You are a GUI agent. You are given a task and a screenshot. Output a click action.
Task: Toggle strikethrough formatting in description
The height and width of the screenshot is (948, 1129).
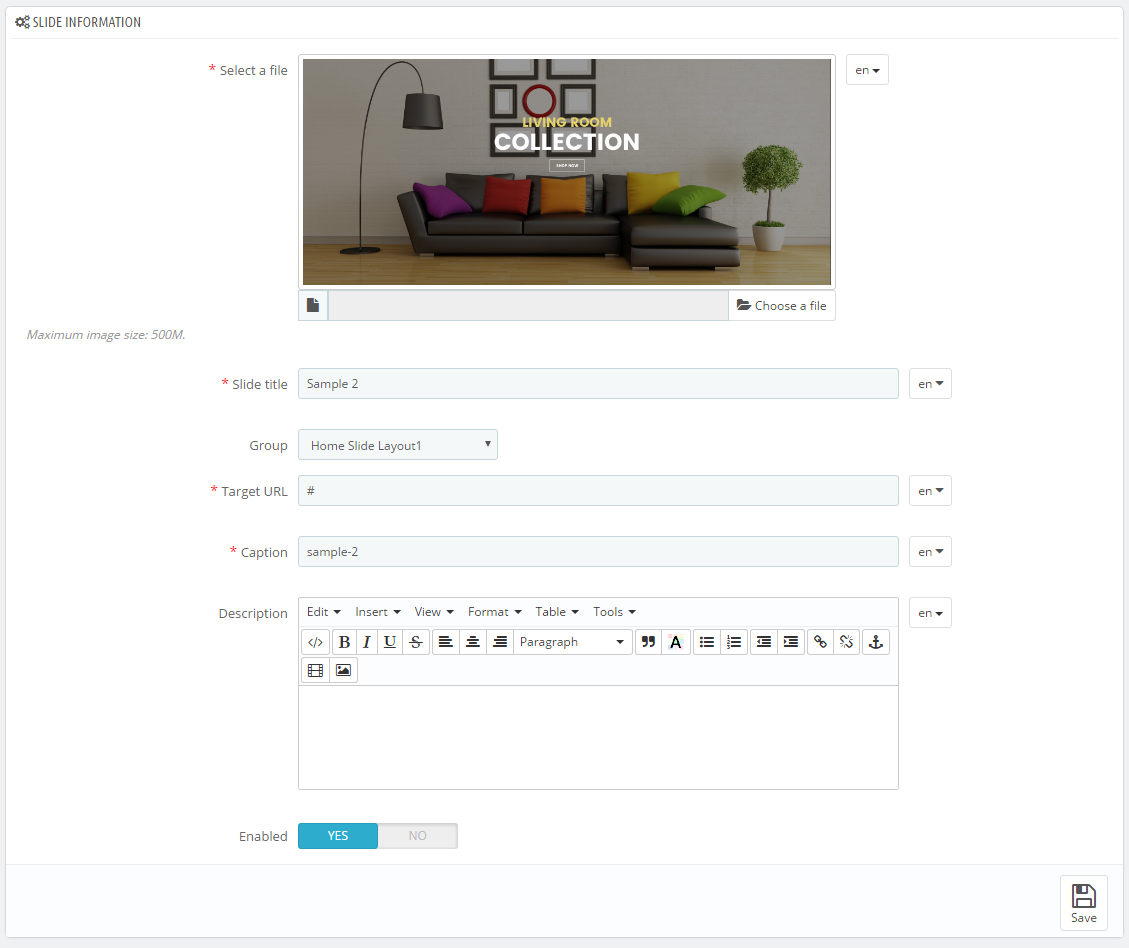(x=415, y=642)
